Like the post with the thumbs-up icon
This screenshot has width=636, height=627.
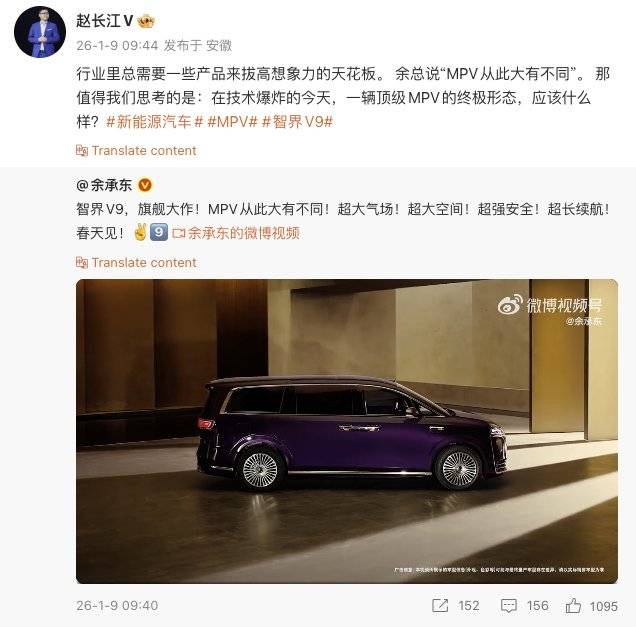pos(573,606)
